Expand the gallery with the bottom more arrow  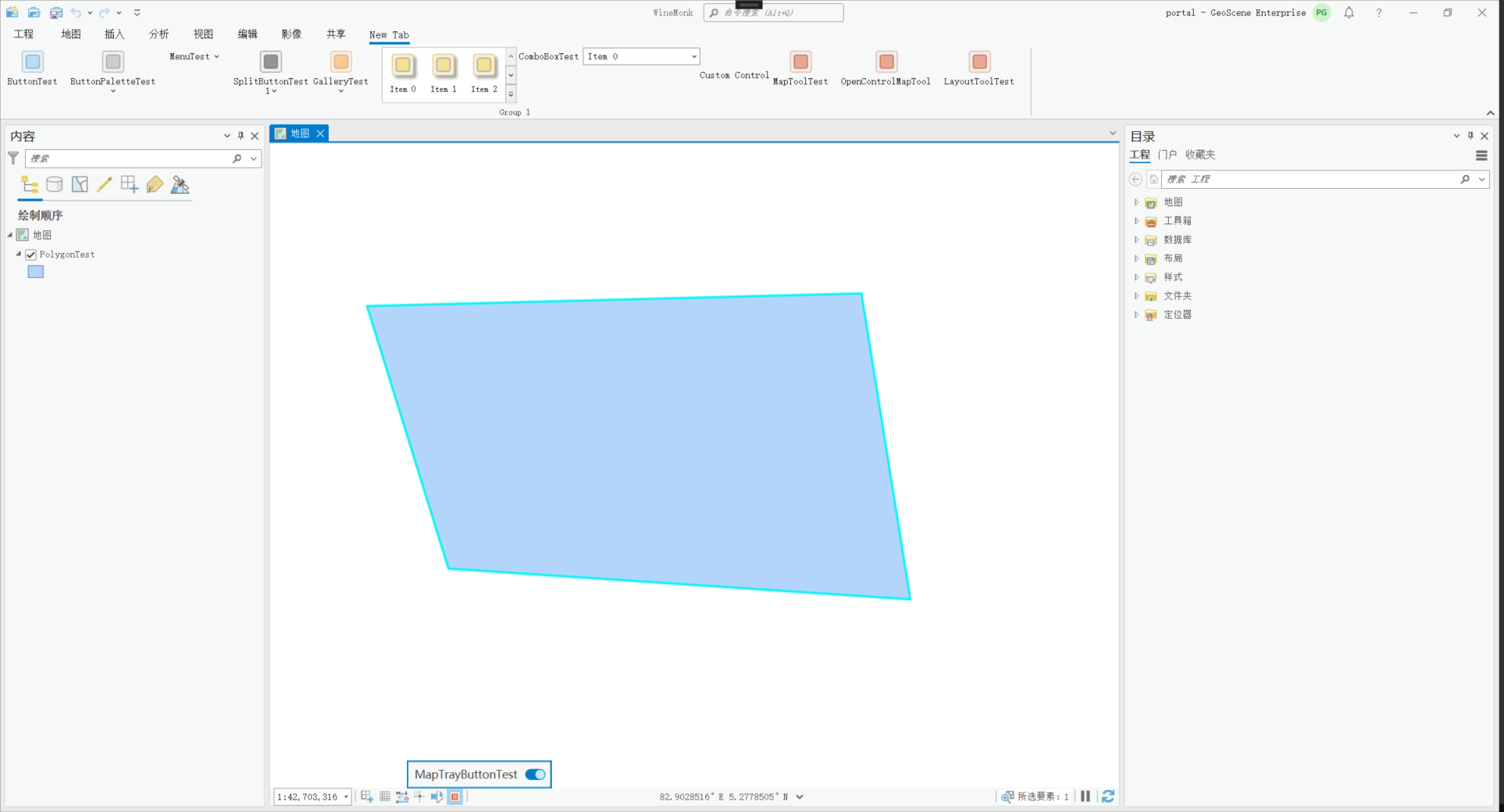click(511, 94)
